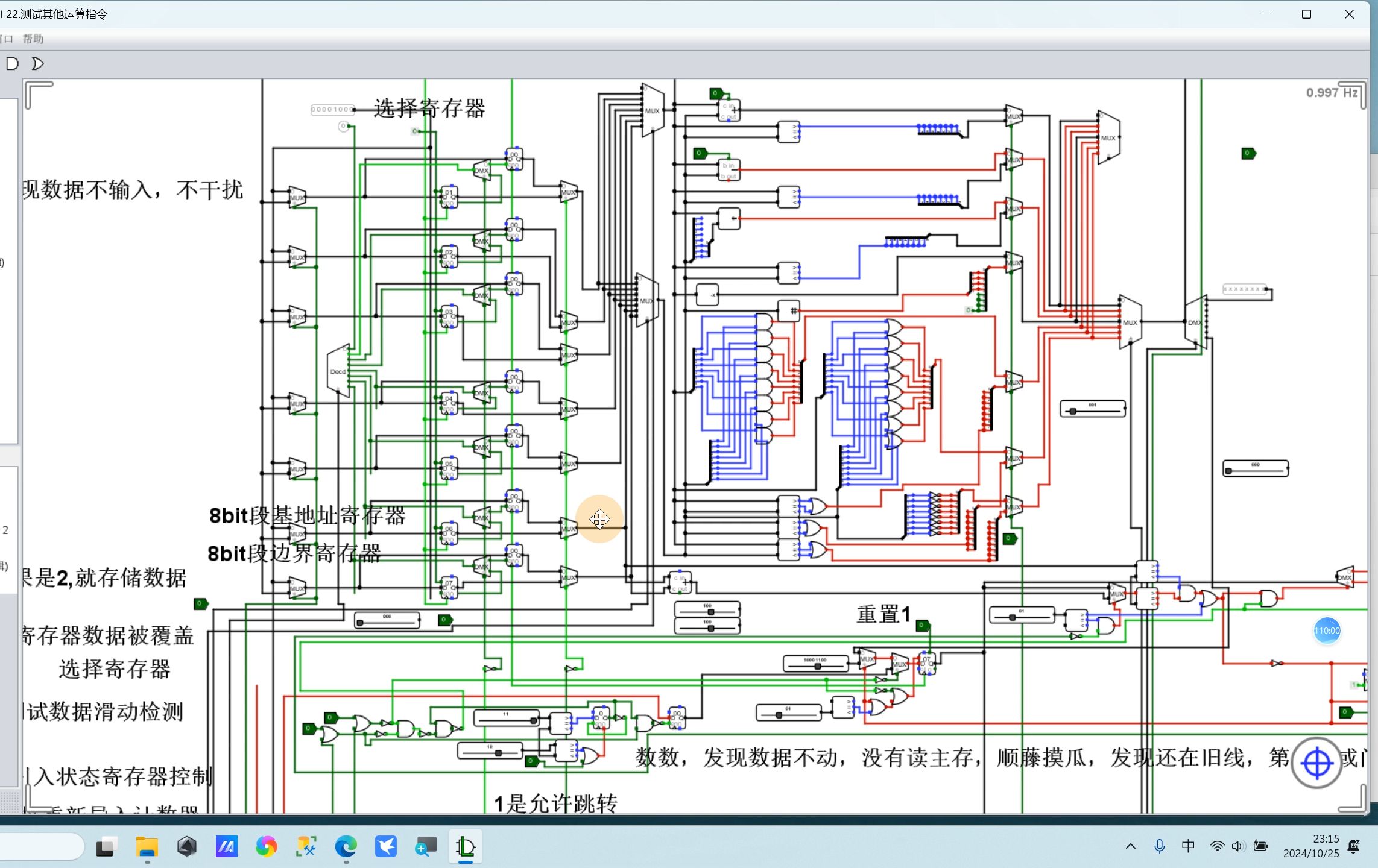
Task: Select the large DMX demultiplexer component
Action: click(x=1196, y=322)
